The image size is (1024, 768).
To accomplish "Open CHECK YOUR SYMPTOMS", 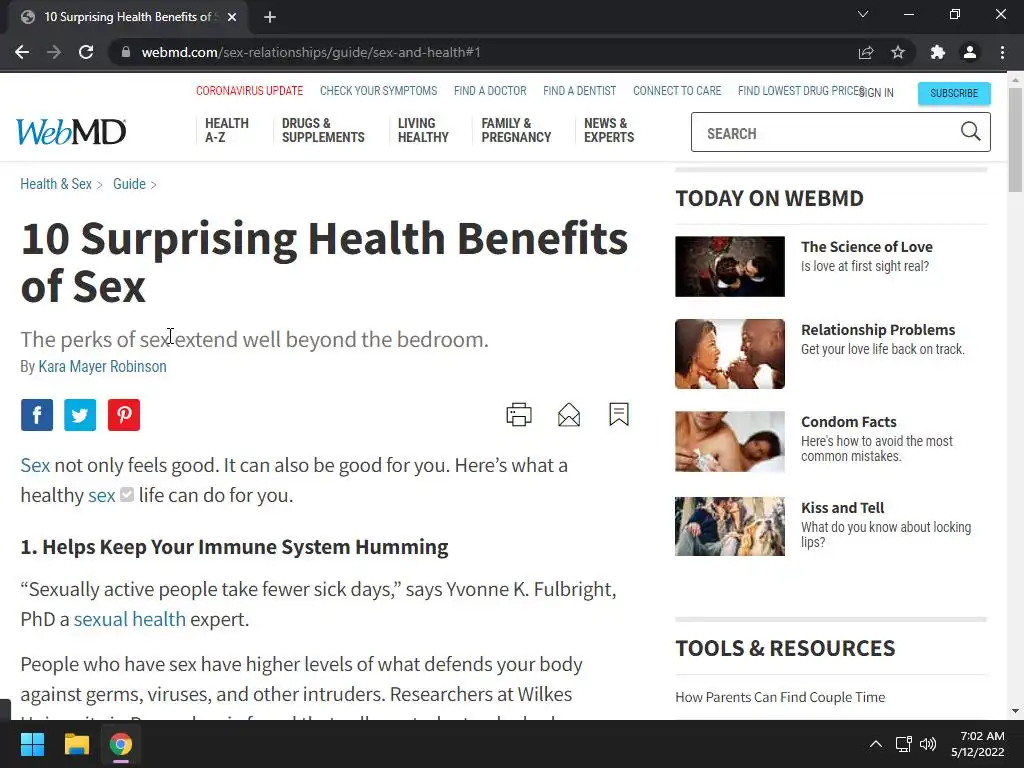I will tap(378, 91).
